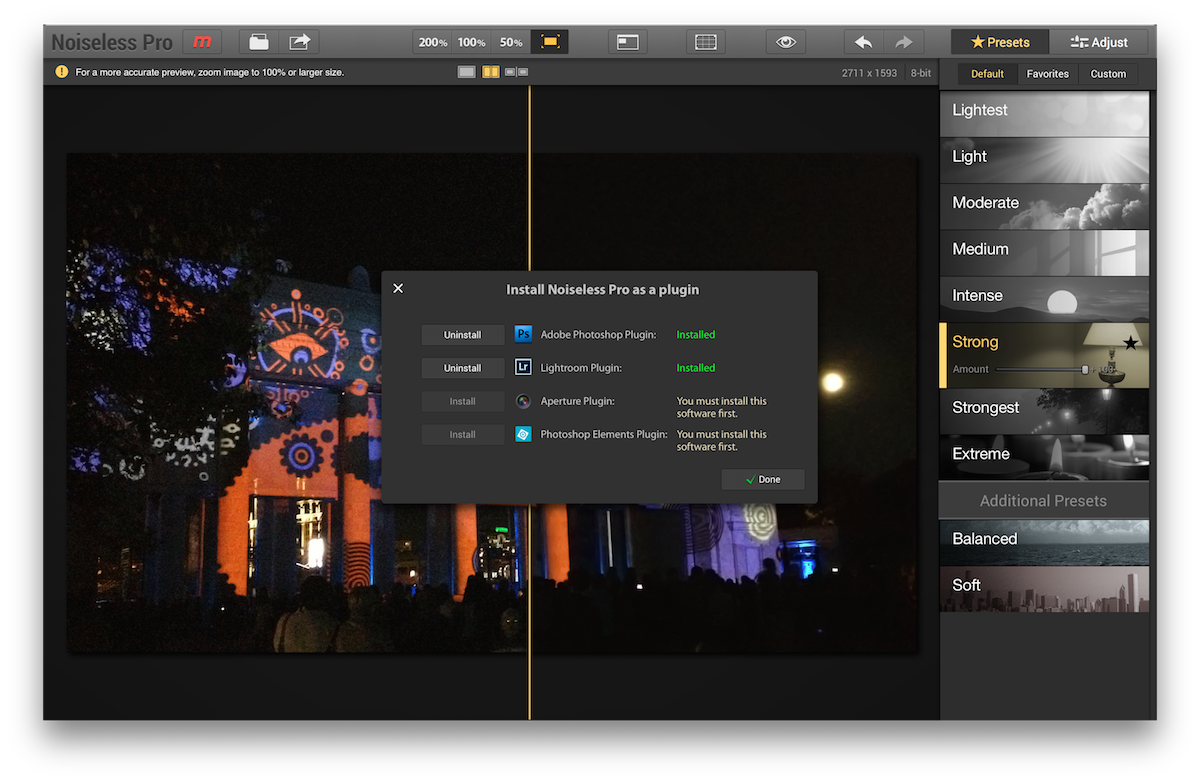Apply the Balanced preset
The image size is (1200, 782).
[x=1044, y=542]
